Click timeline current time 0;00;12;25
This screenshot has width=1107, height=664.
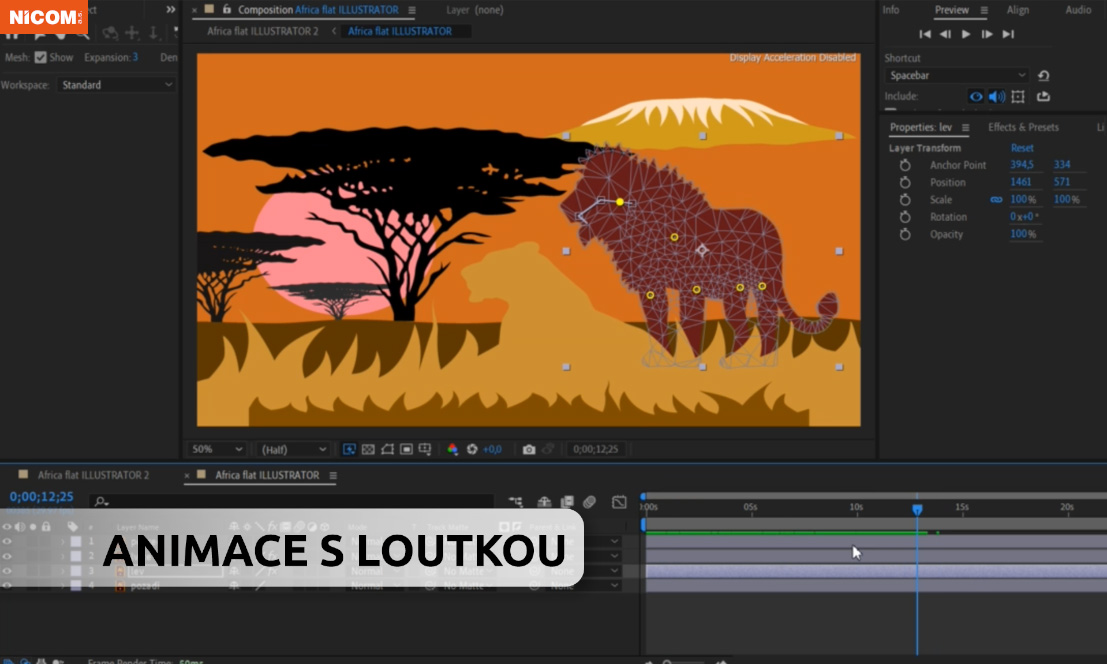point(41,496)
